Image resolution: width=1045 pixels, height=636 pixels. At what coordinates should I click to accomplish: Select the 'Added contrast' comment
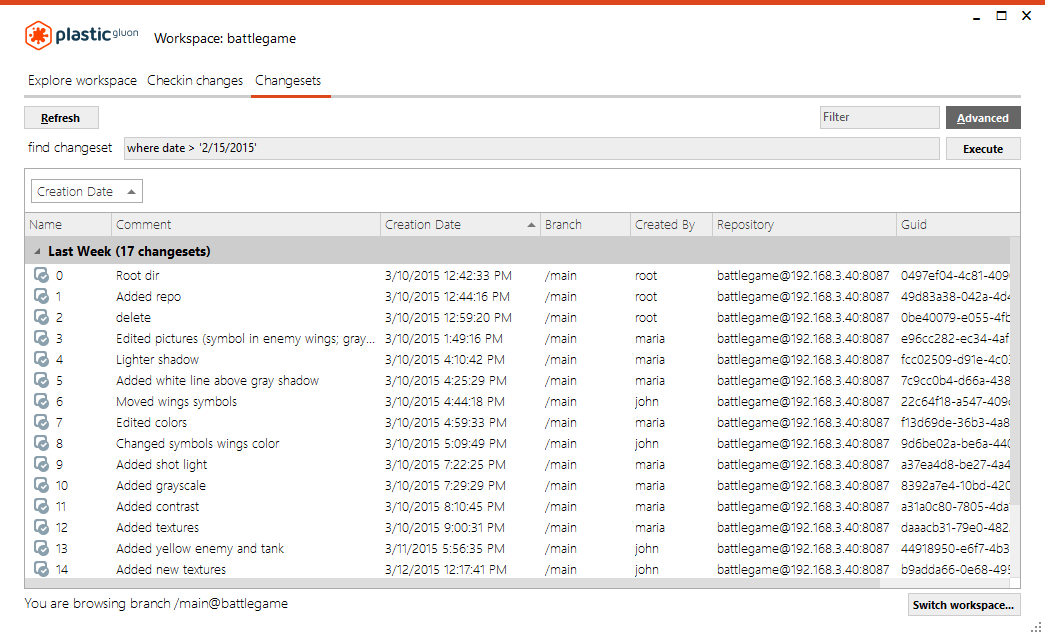(157, 507)
